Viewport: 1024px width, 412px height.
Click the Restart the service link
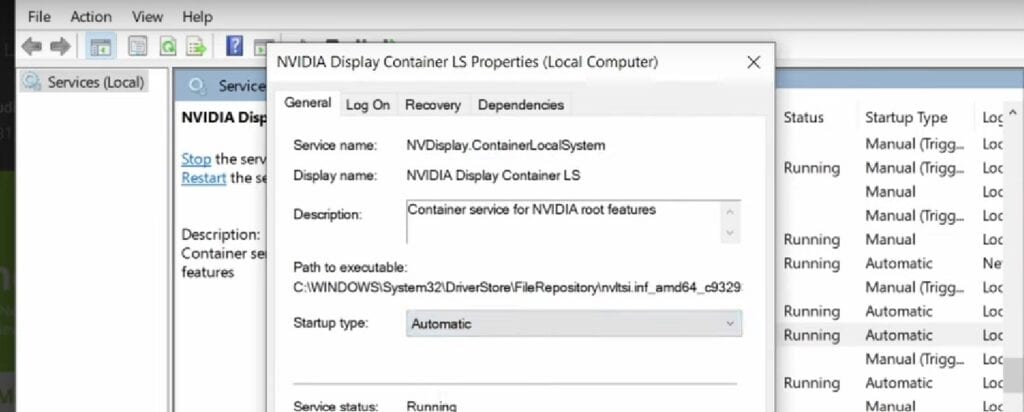(x=204, y=178)
